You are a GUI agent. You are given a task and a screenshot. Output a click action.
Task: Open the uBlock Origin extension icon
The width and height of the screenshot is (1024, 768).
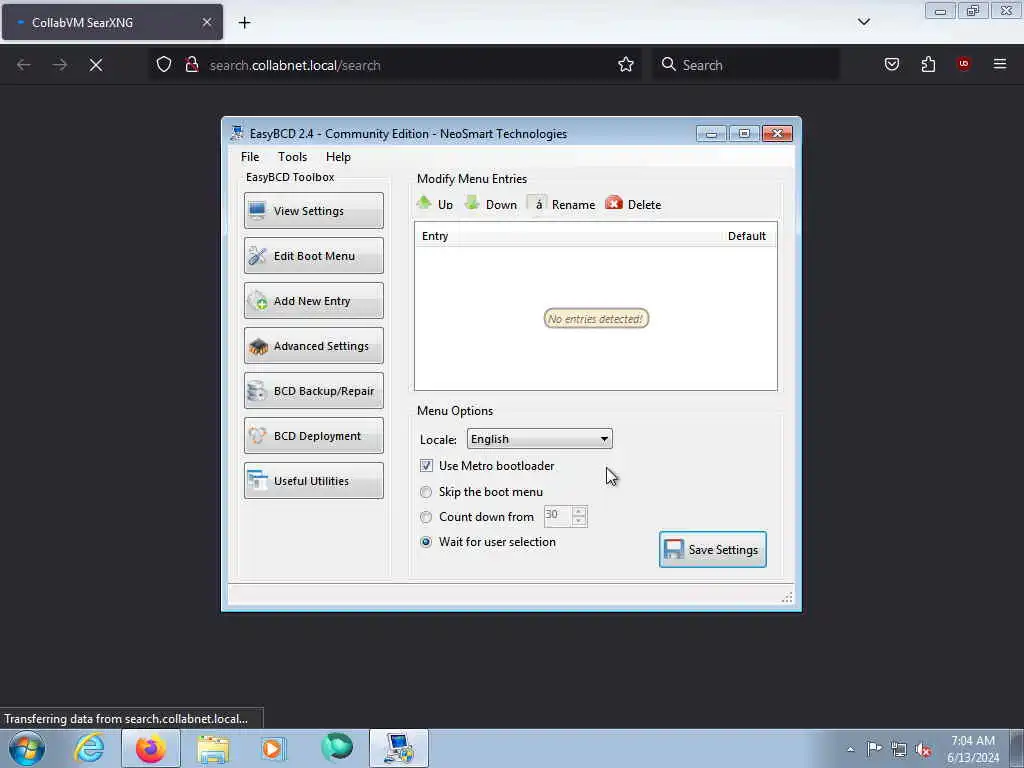coord(963,63)
